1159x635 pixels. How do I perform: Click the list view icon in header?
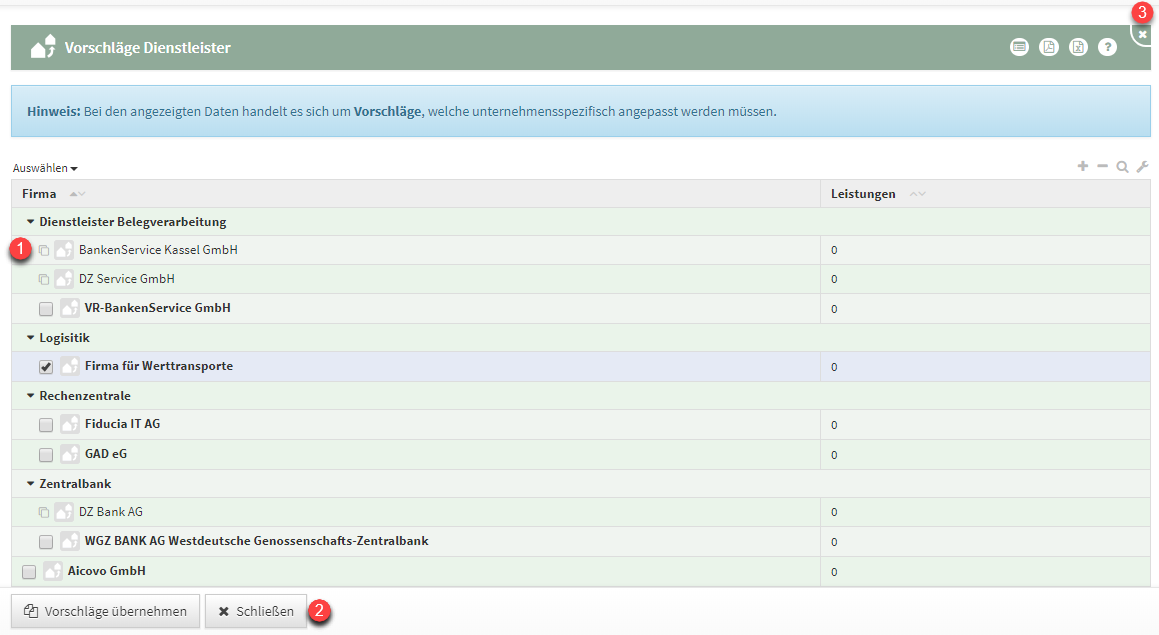1019,47
